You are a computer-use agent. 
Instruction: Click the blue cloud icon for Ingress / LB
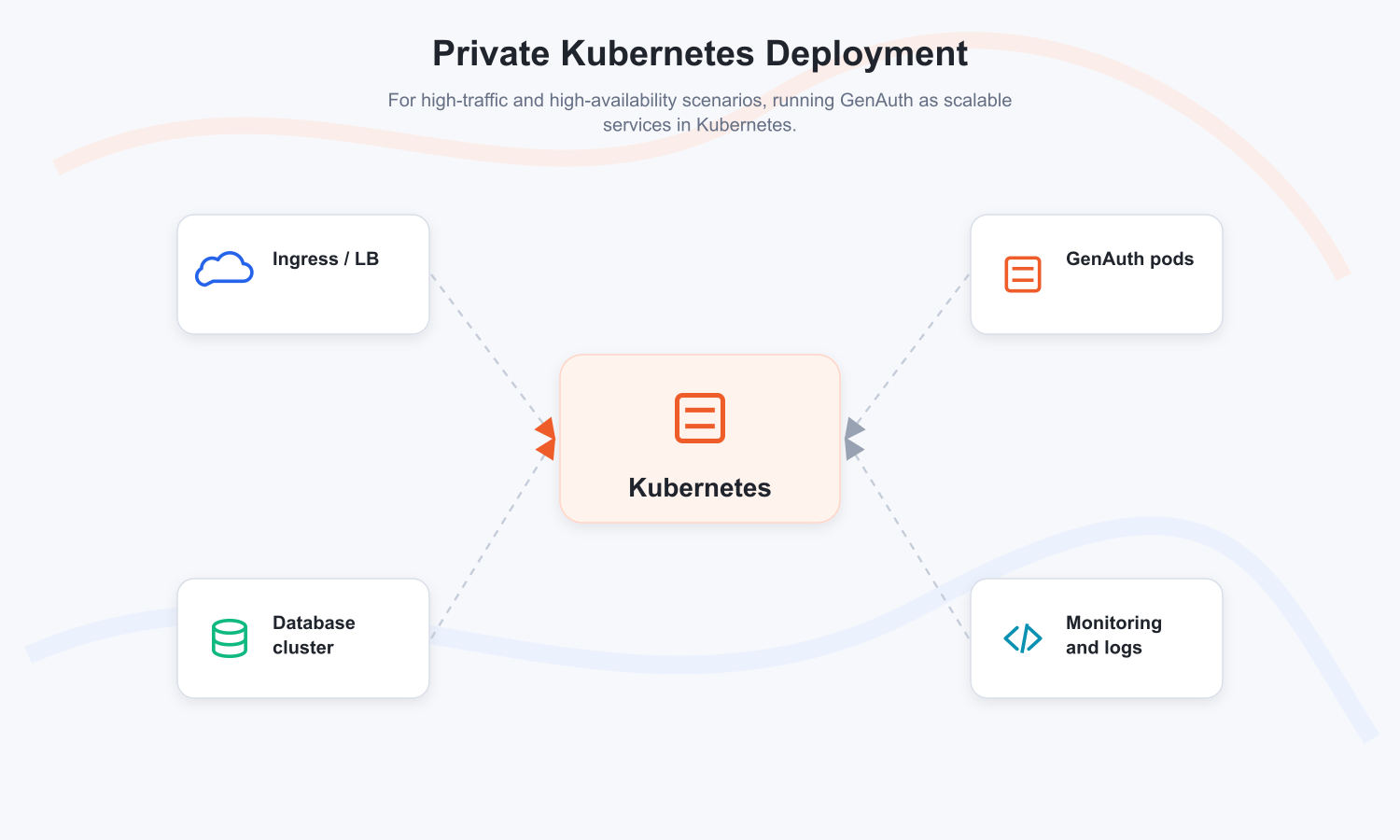[x=224, y=269]
